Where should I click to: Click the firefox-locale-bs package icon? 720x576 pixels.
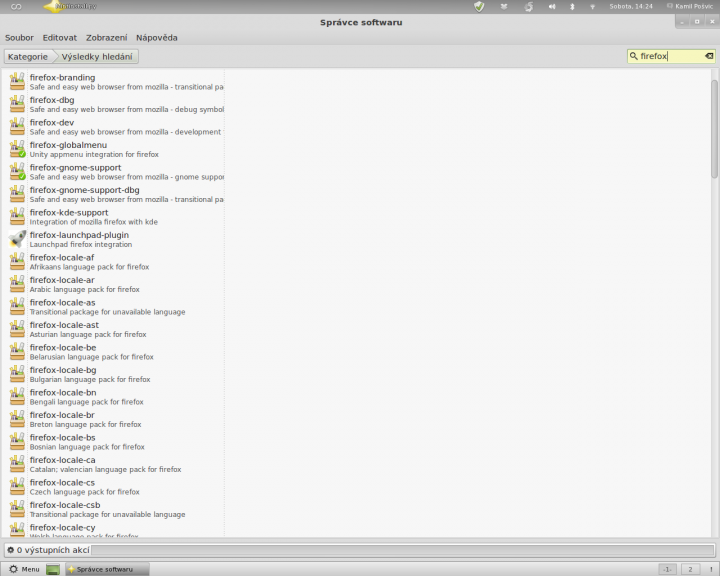[x=17, y=441]
